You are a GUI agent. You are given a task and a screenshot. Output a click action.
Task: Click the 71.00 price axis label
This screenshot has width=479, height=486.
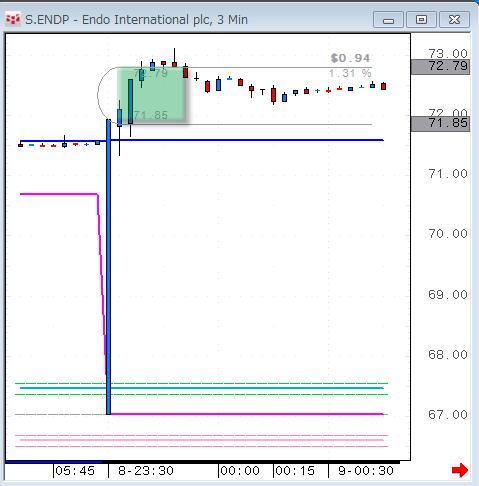(x=448, y=174)
